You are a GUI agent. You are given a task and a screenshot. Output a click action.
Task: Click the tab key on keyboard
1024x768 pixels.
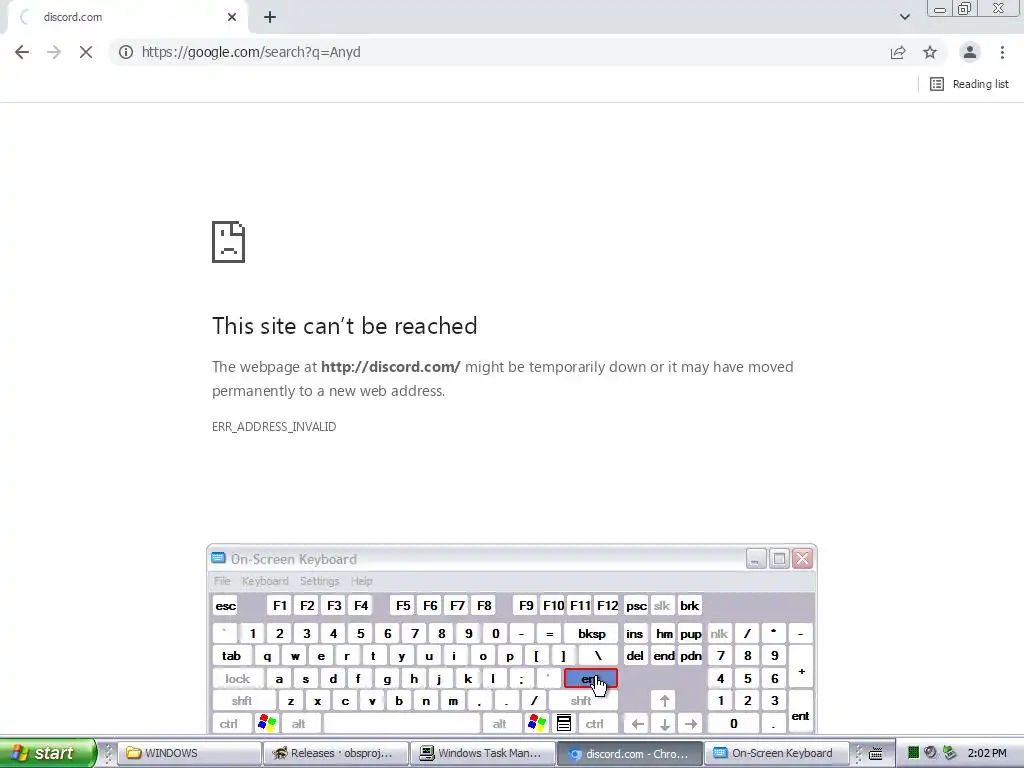click(231, 656)
